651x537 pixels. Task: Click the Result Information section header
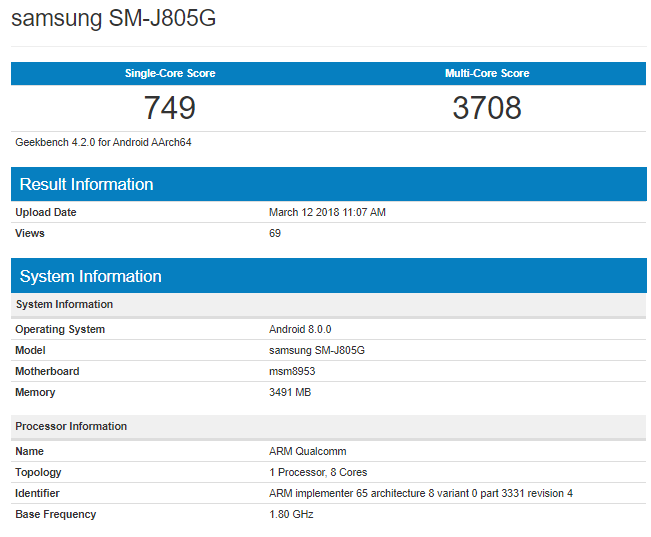[x=86, y=184]
